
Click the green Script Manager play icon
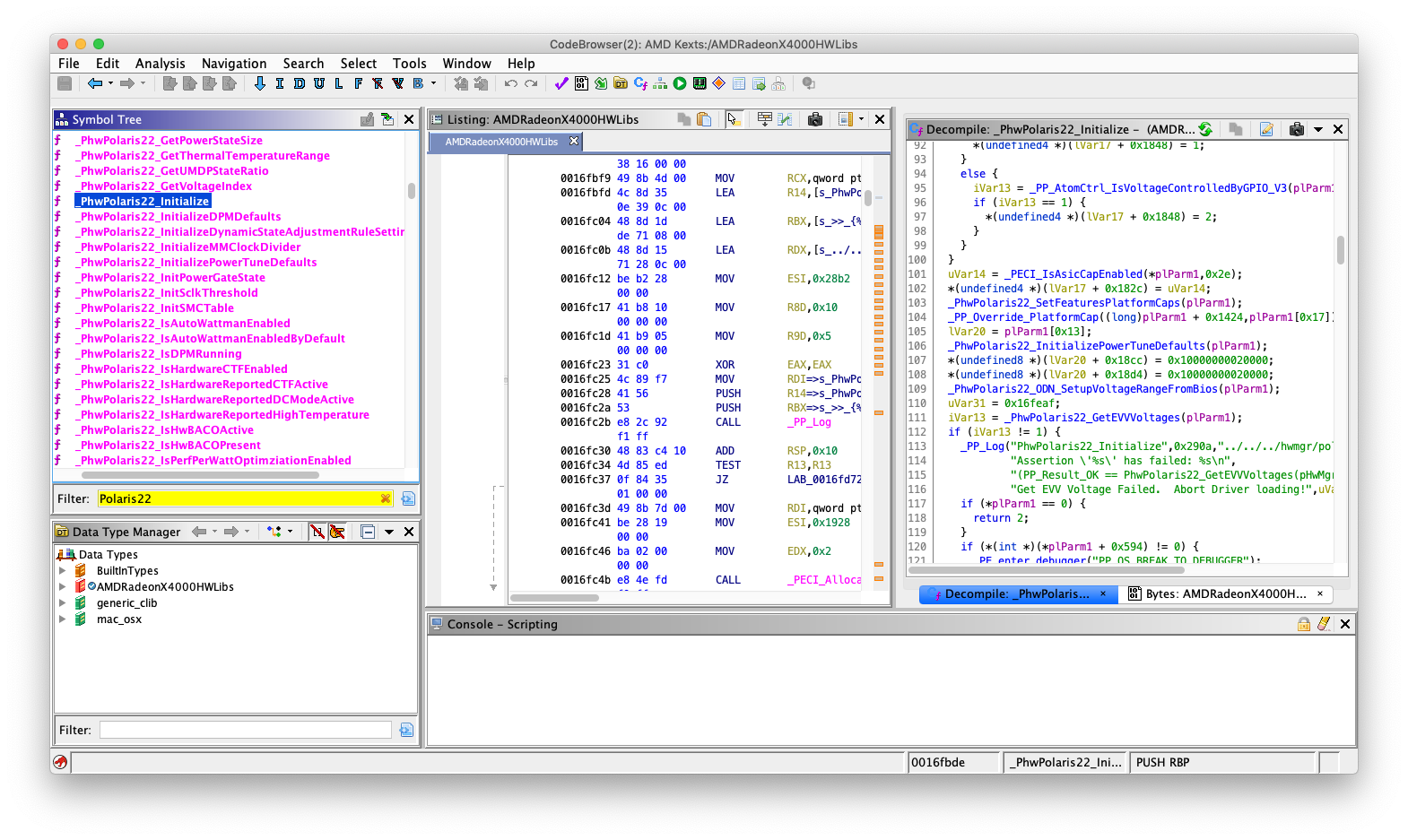(x=680, y=83)
